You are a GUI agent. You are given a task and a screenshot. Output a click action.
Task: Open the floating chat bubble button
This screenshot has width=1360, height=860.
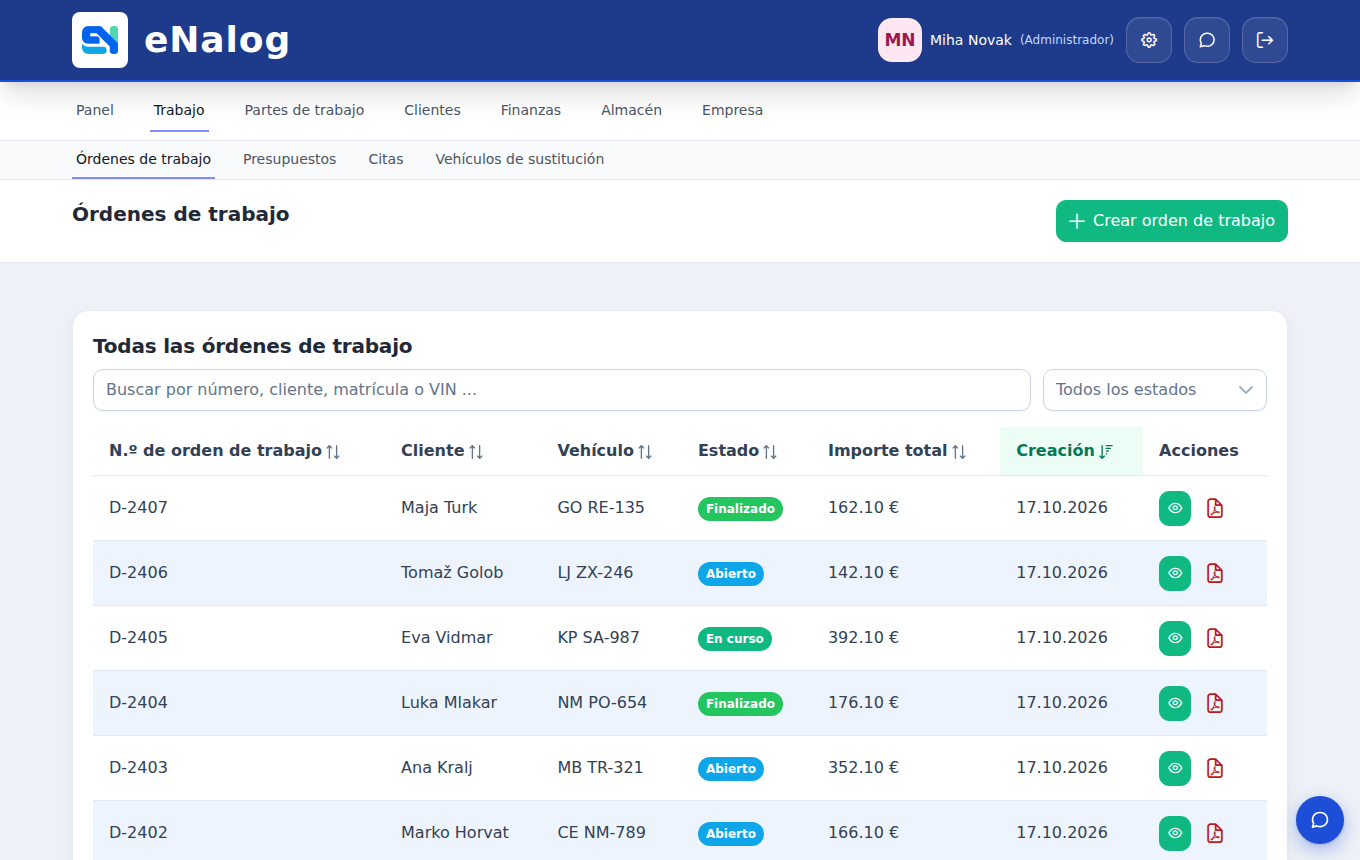(1320, 820)
